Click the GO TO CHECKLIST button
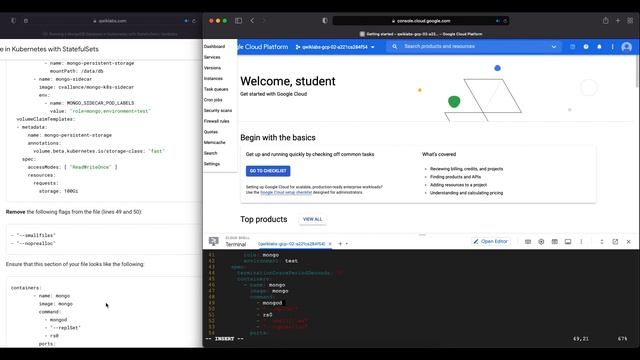Viewport: 640px width, 360px height. 268,171
